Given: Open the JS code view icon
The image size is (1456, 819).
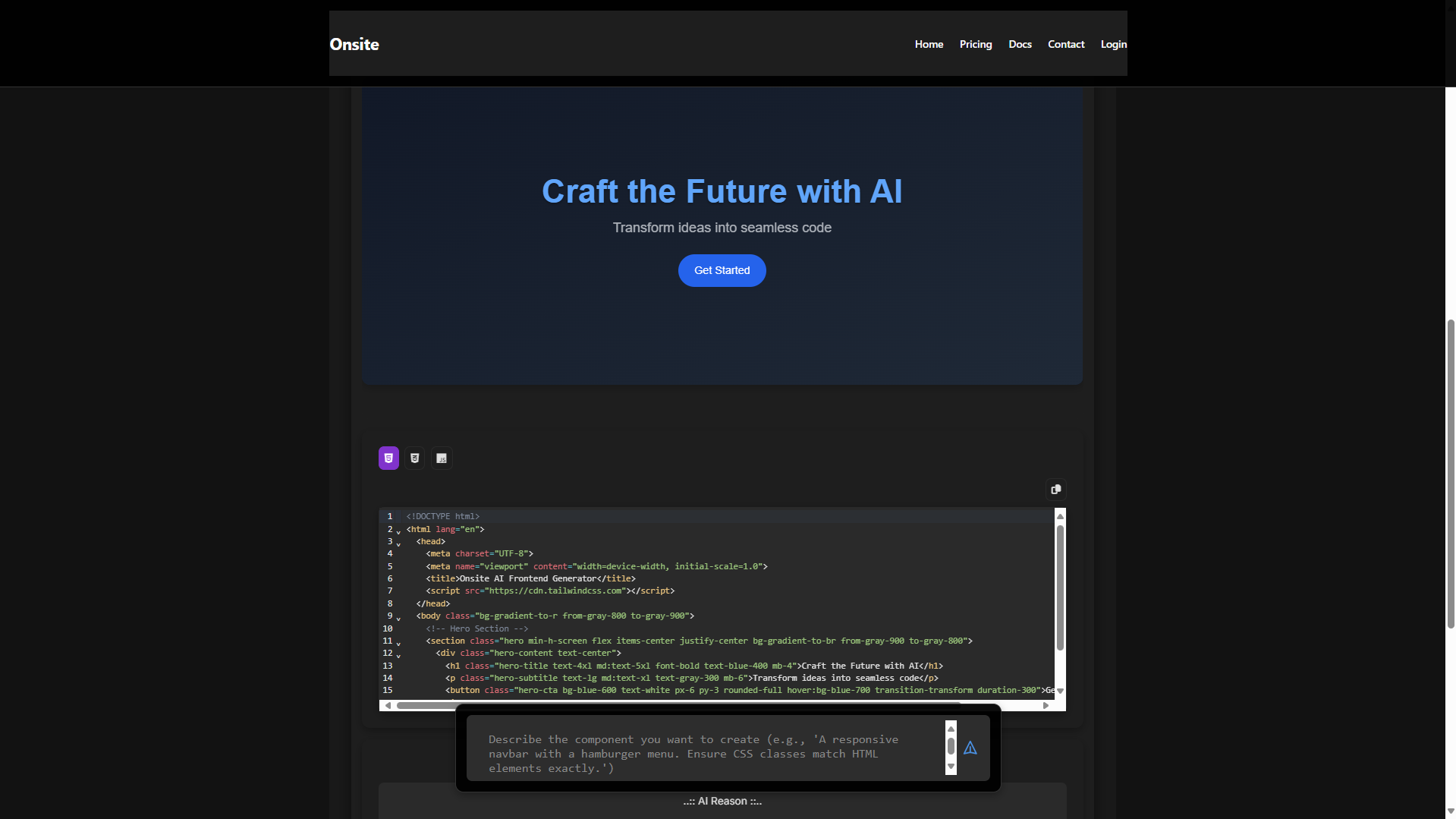Looking at the screenshot, I should click(x=442, y=458).
